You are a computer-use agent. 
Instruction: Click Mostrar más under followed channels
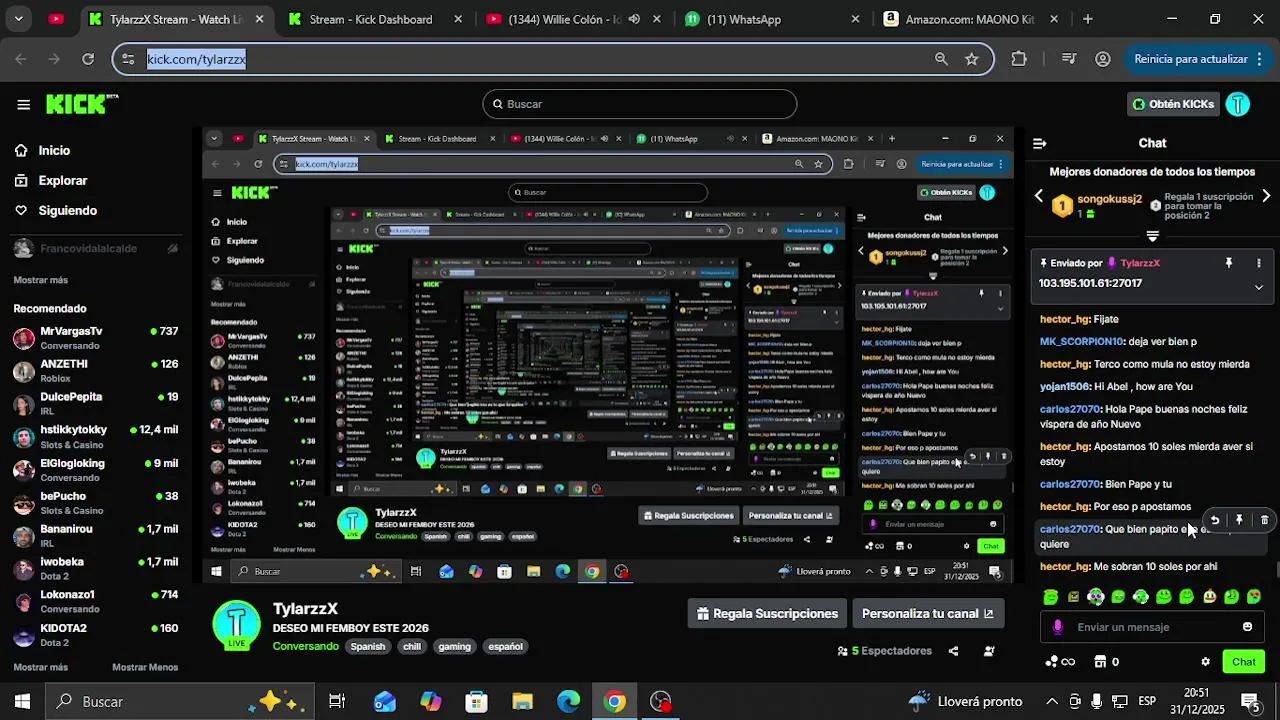point(41,280)
